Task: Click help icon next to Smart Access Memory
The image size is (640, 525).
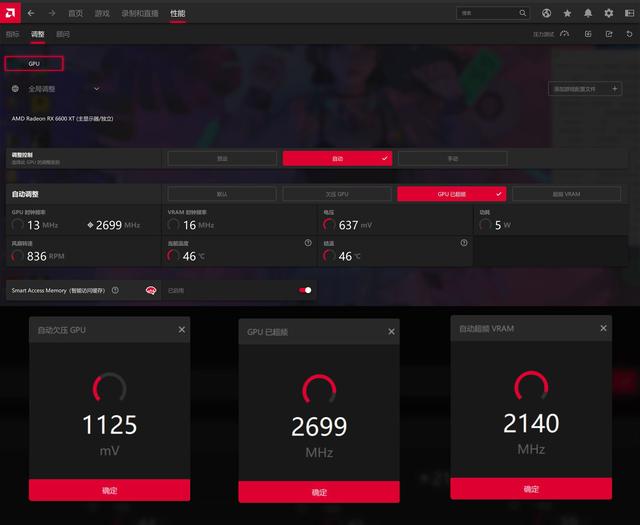Action: (116, 290)
